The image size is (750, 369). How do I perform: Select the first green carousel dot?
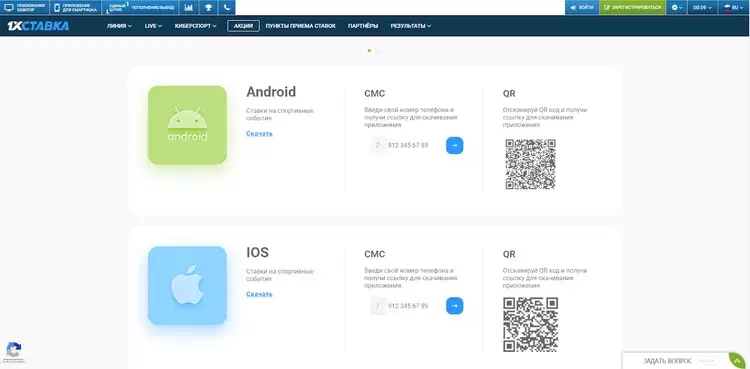click(x=369, y=50)
